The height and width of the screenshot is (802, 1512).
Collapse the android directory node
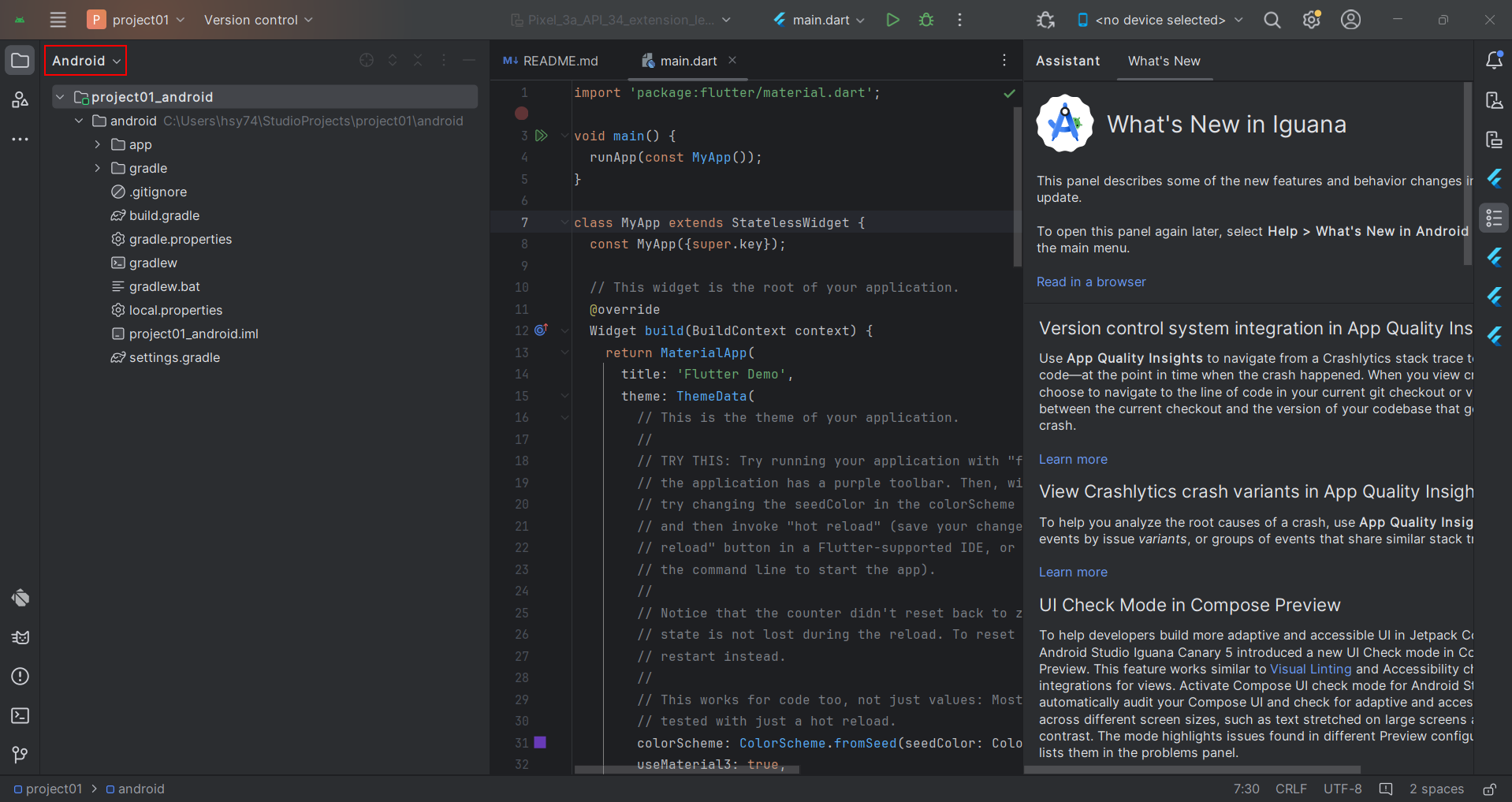coord(79,121)
